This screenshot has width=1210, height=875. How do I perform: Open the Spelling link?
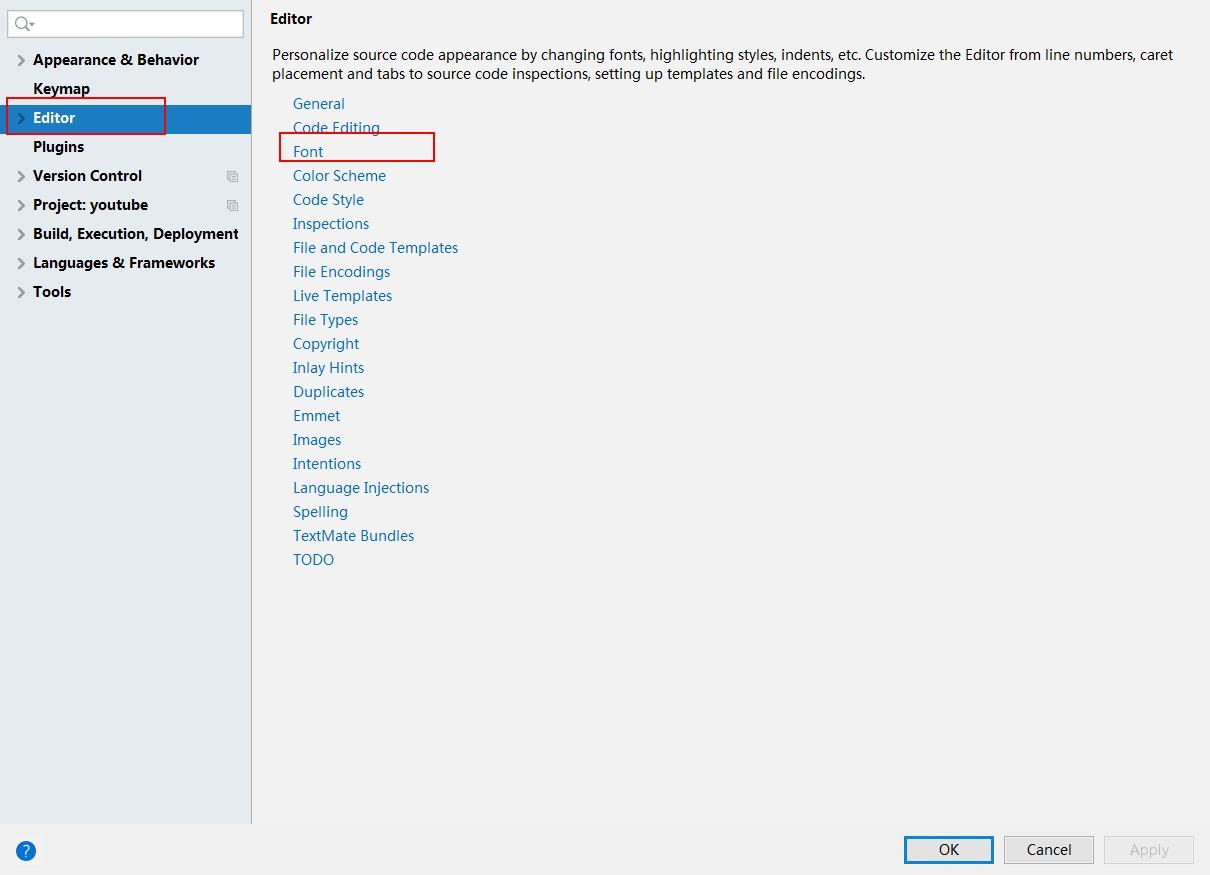tap(320, 512)
